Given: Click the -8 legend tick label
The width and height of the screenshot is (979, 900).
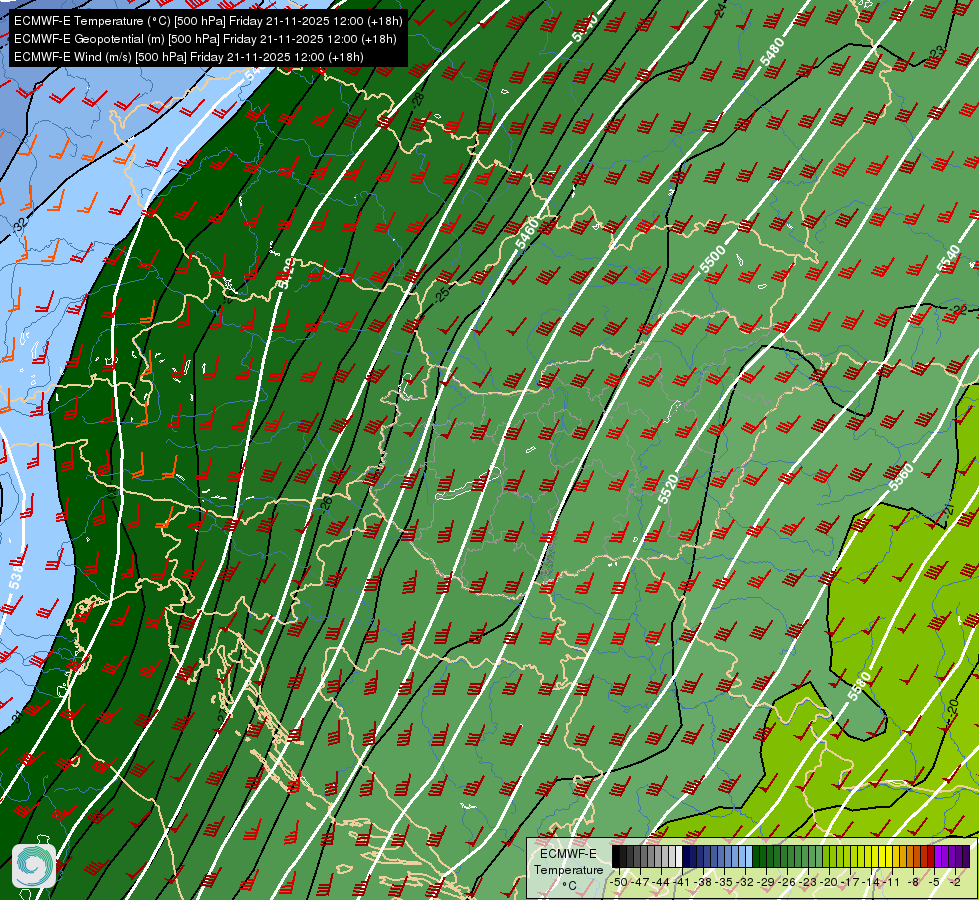Looking at the screenshot, I should (913, 882).
